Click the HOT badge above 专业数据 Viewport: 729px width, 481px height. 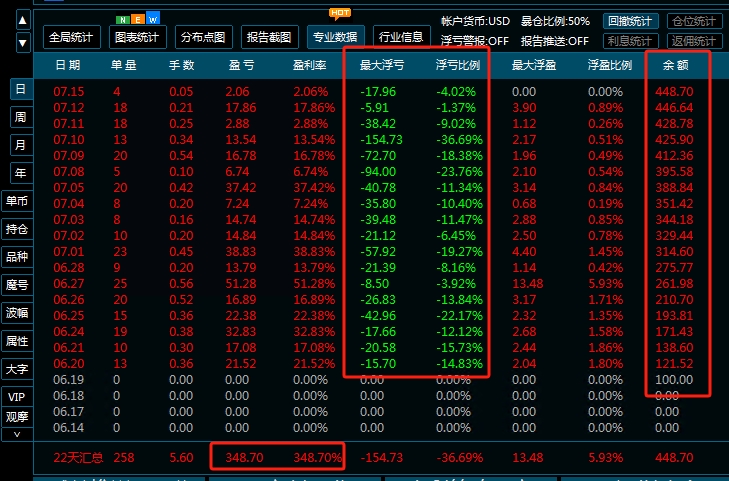pyautogui.click(x=340, y=13)
